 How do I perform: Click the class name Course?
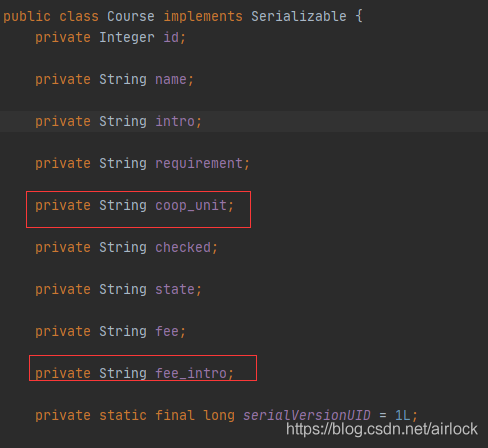(x=131, y=16)
